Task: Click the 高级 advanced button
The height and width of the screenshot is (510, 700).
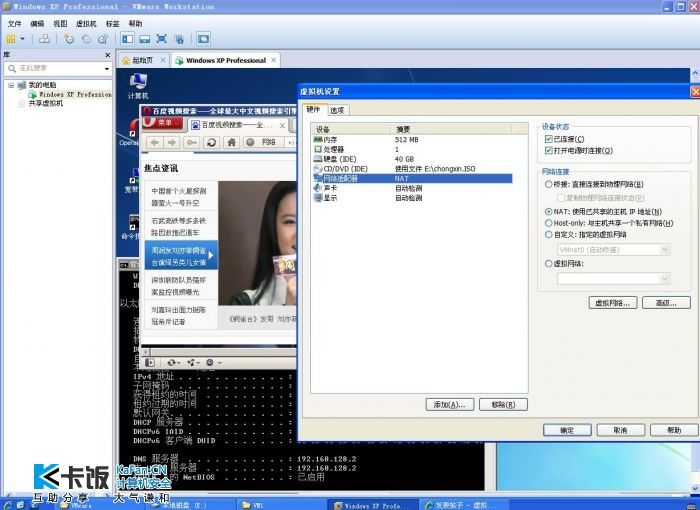Action: [666, 303]
